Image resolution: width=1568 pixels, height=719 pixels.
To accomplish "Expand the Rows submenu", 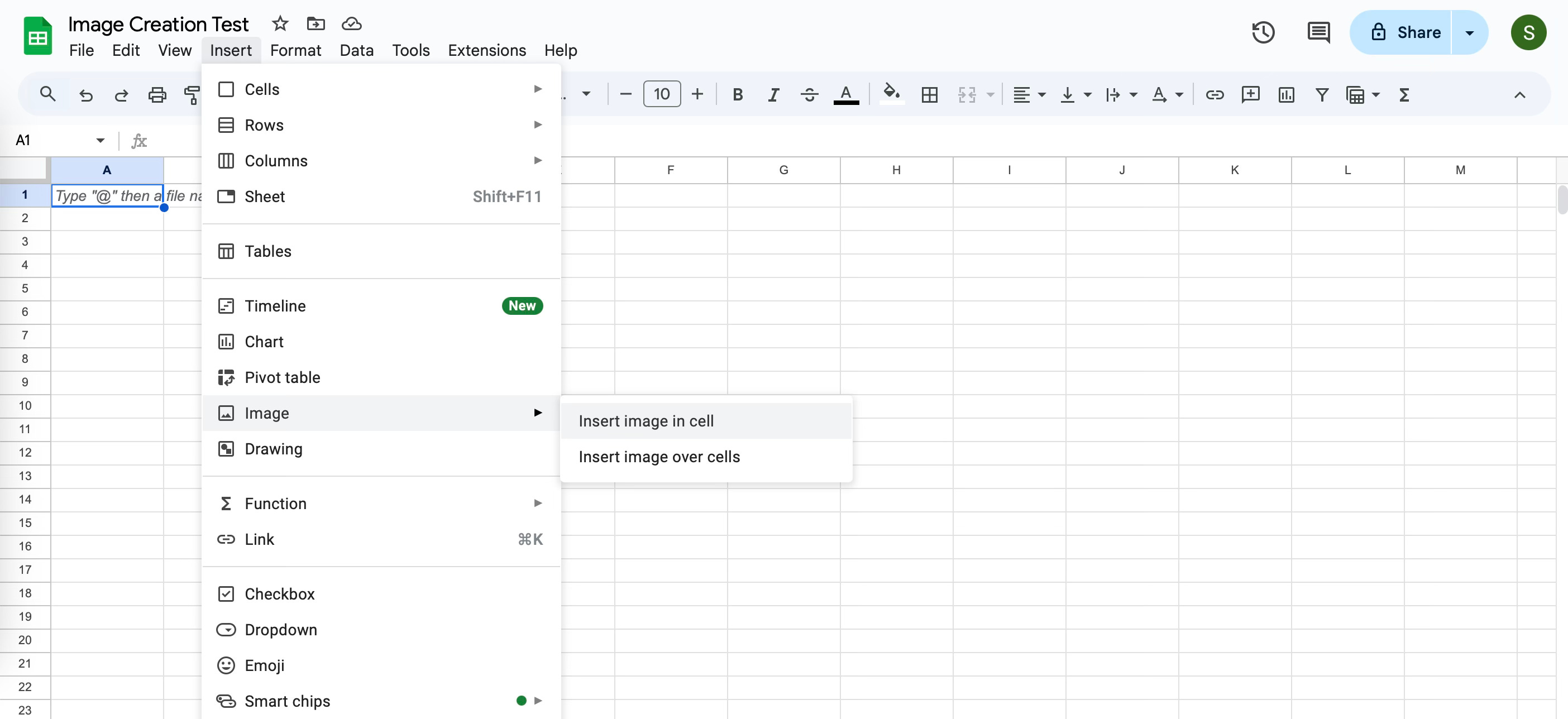I will (380, 124).
